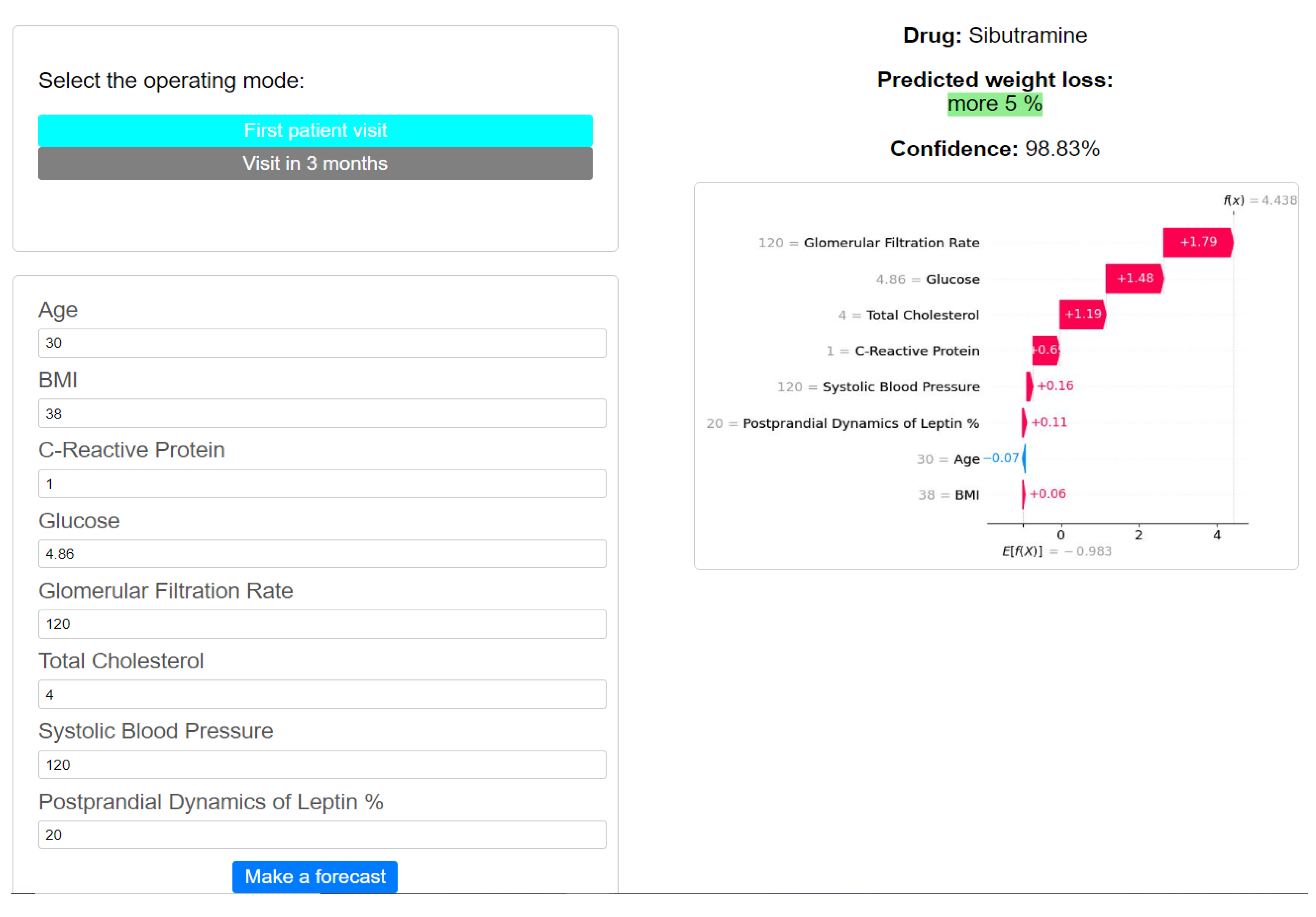The height and width of the screenshot is (917, 1316).
Task: Select the Systolic Blood Pressure input
Action: 322,765
